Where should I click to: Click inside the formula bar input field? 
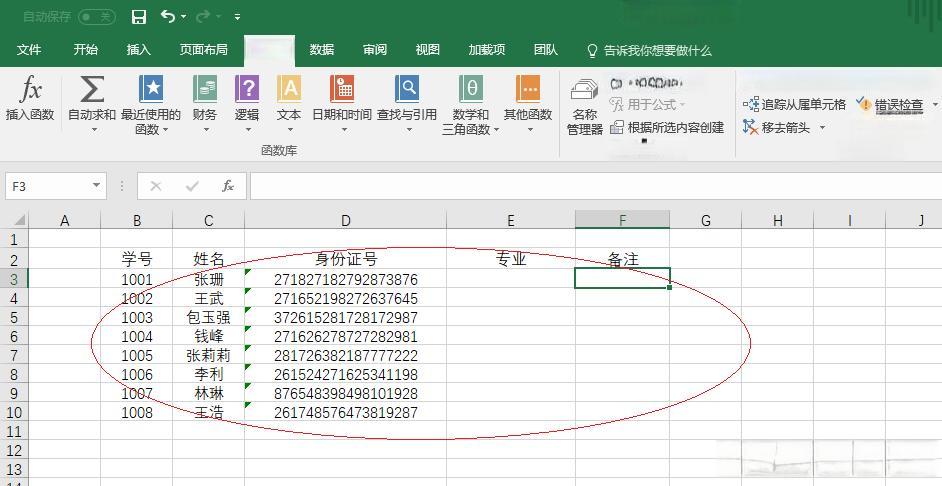[590, 186]
